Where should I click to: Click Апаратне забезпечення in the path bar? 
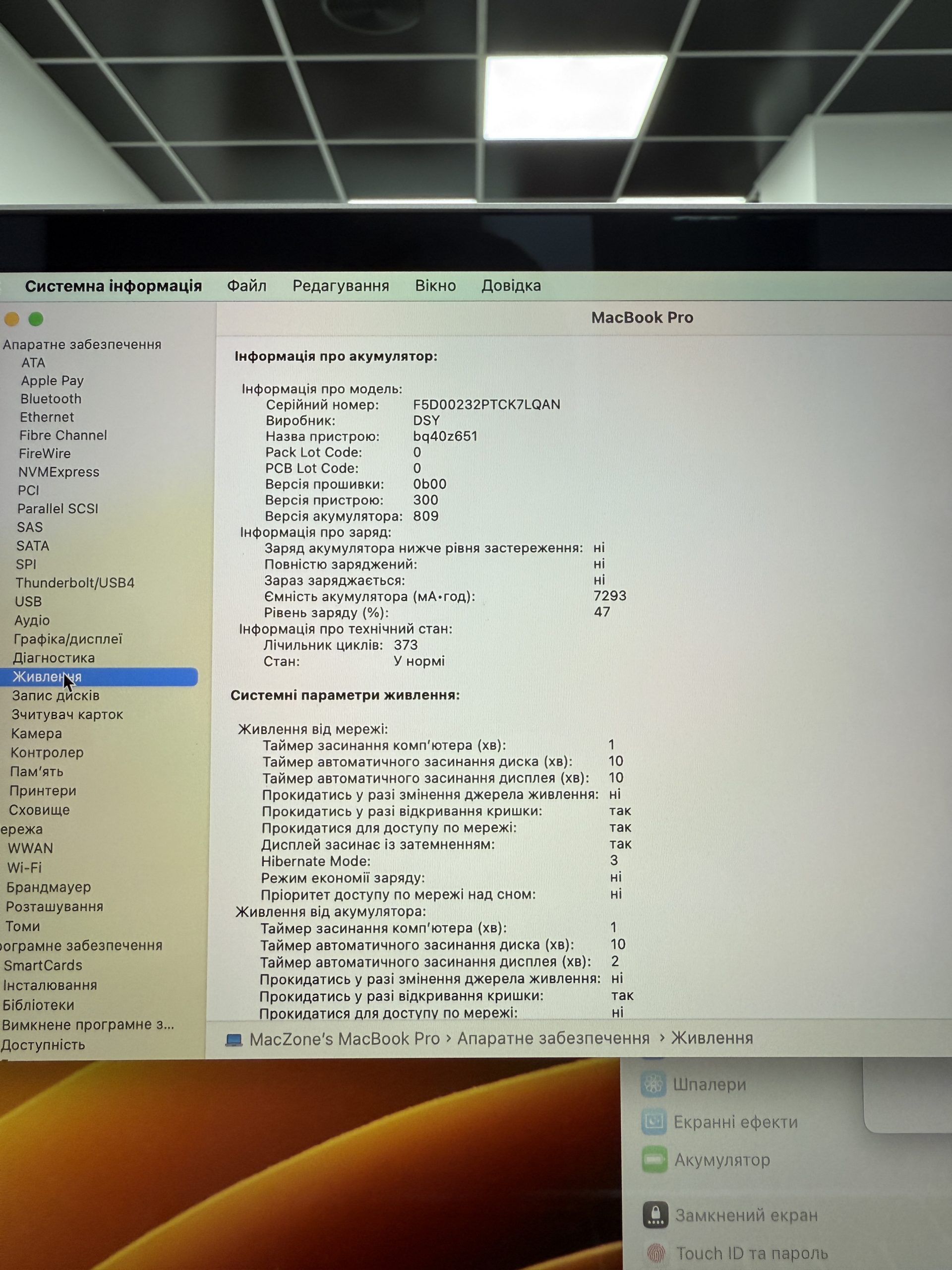[553, 1038]
